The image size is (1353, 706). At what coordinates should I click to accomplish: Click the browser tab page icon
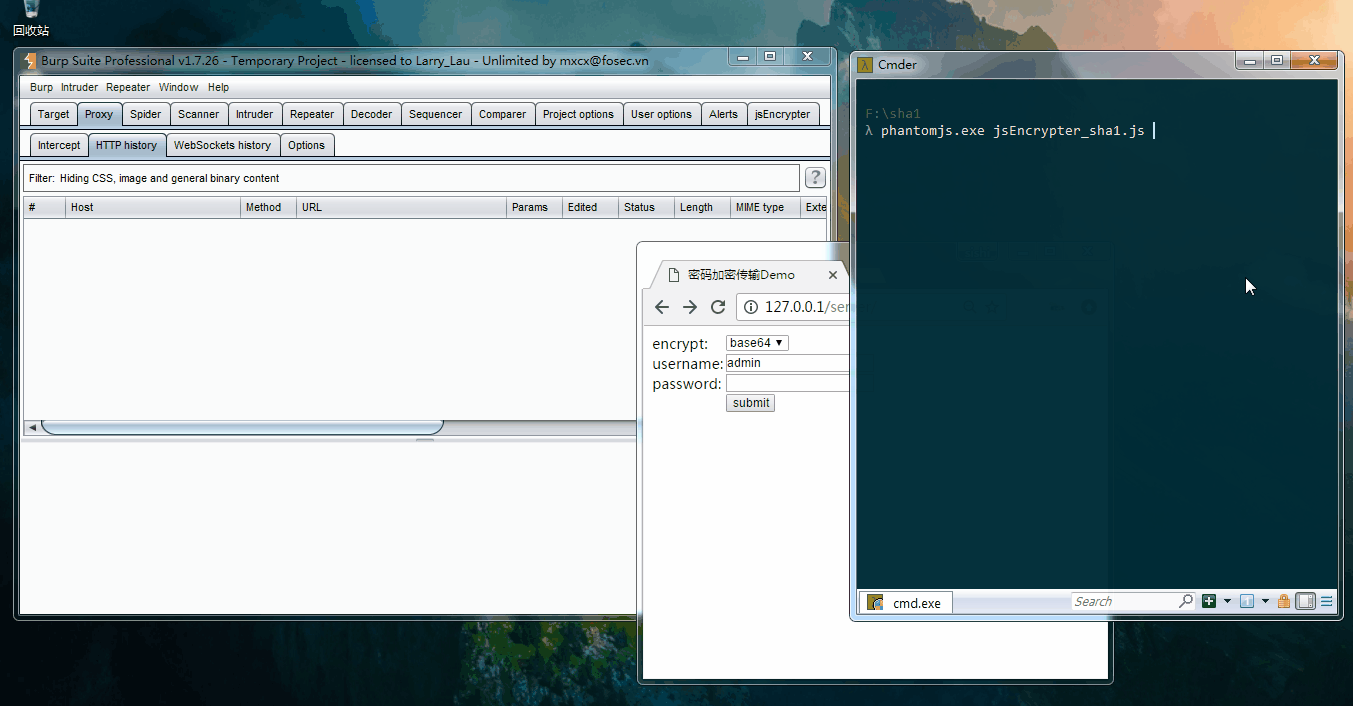(674, 275)
